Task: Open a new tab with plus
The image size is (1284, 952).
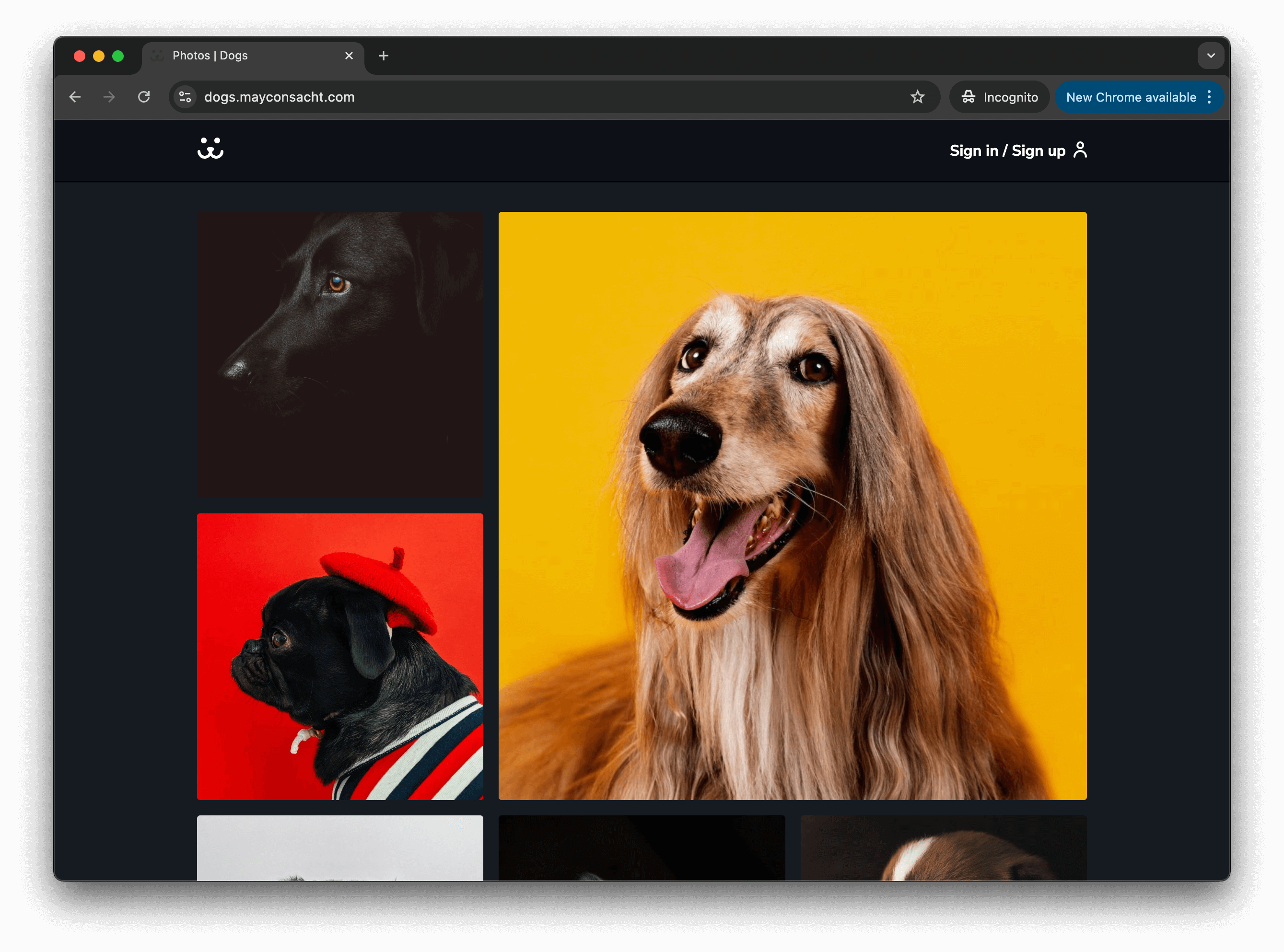Action: tap(383, 56)
